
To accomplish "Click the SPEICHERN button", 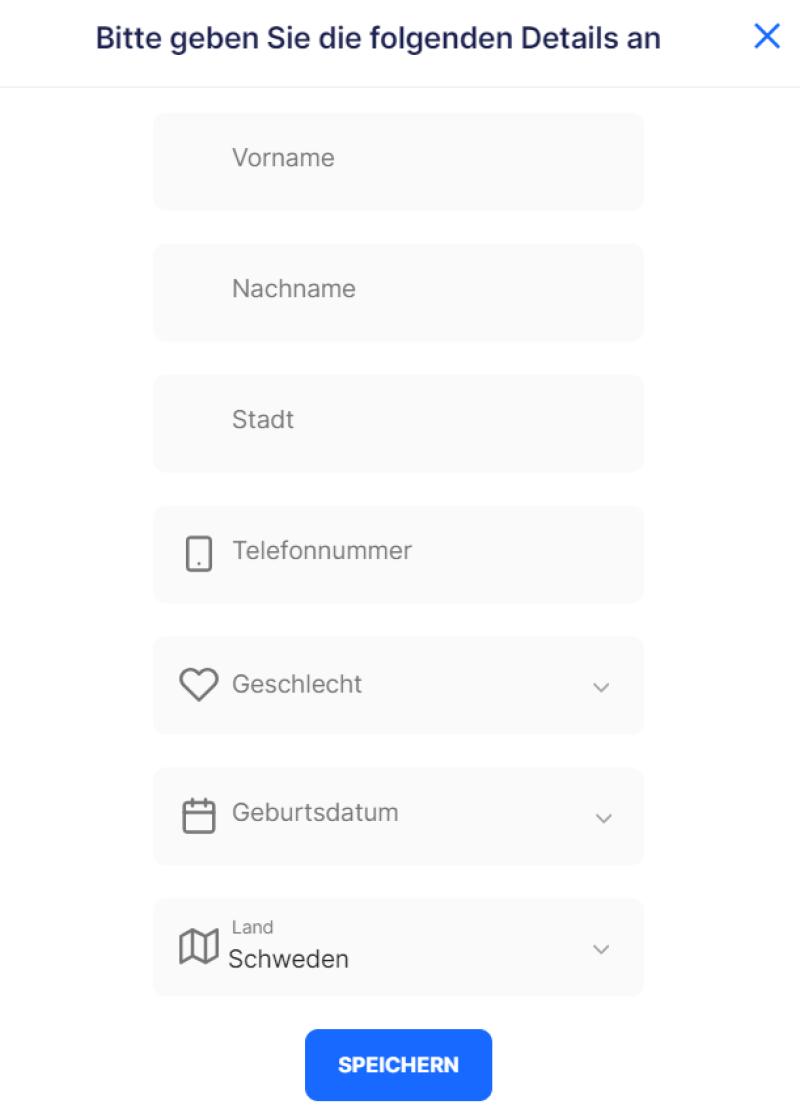I will pos(398,1064).
